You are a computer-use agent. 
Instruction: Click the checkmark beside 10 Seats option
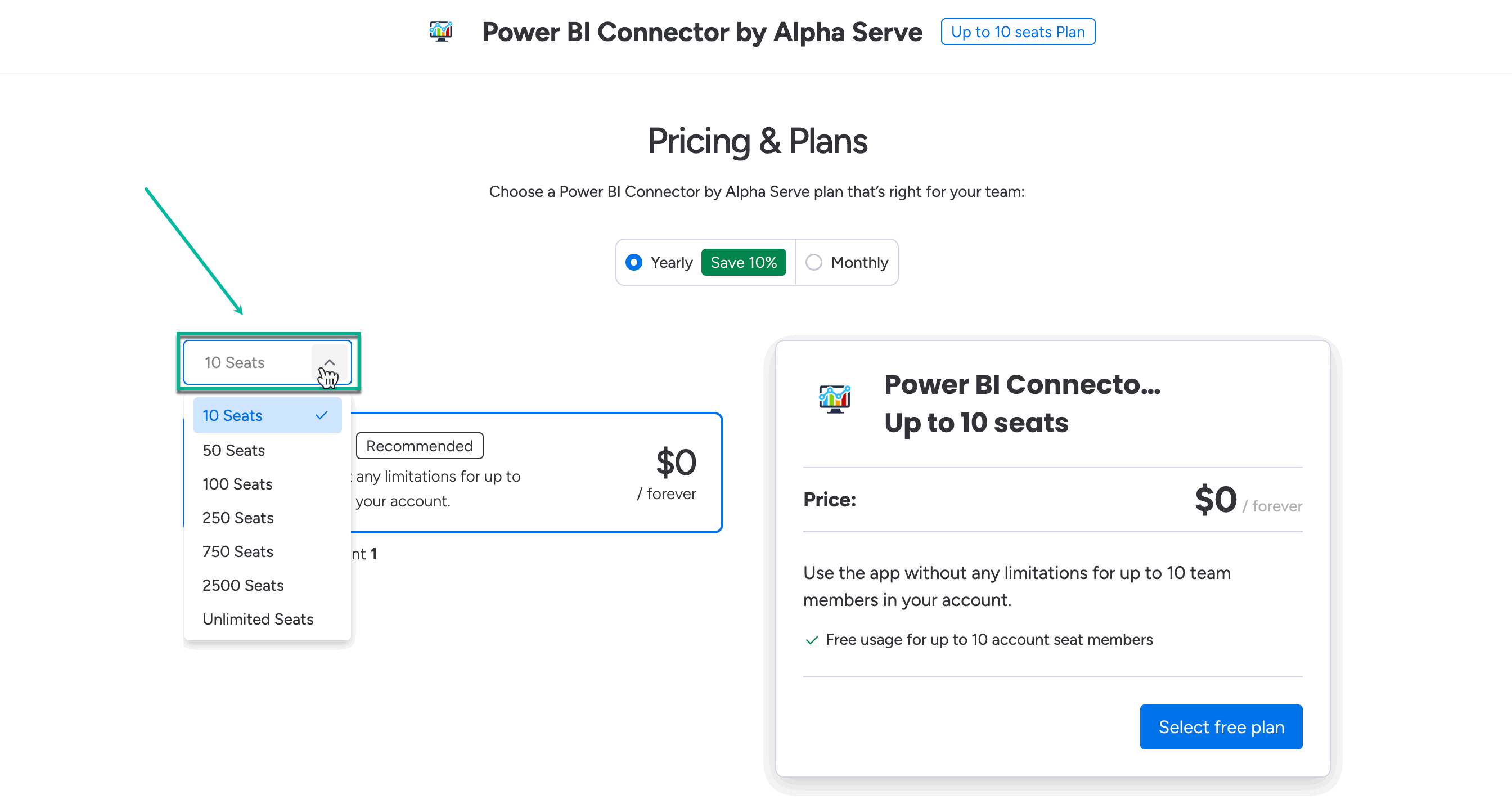[x=321, y=416]
